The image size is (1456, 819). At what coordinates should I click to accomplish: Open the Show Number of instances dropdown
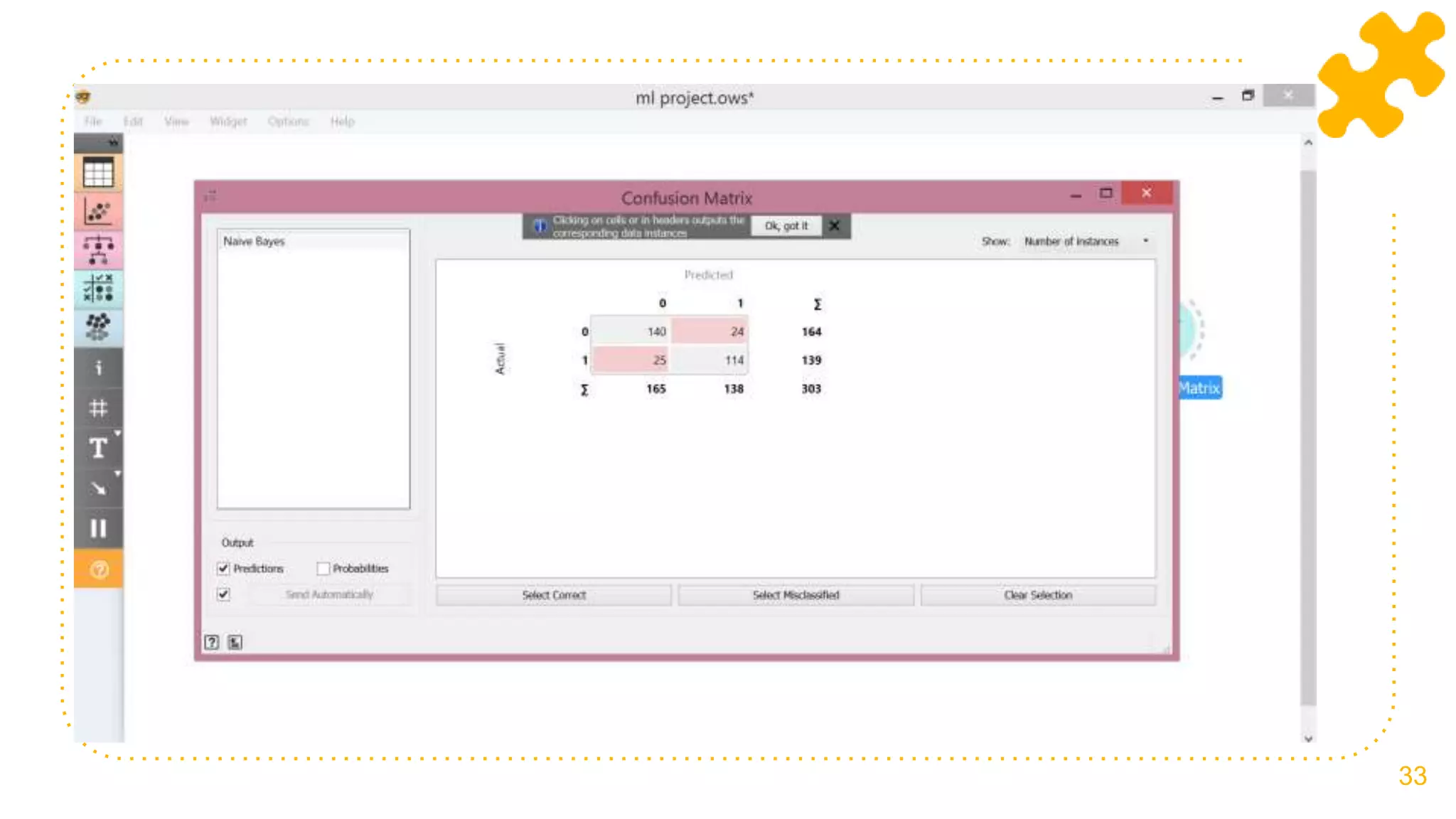tap(1086, 242)
